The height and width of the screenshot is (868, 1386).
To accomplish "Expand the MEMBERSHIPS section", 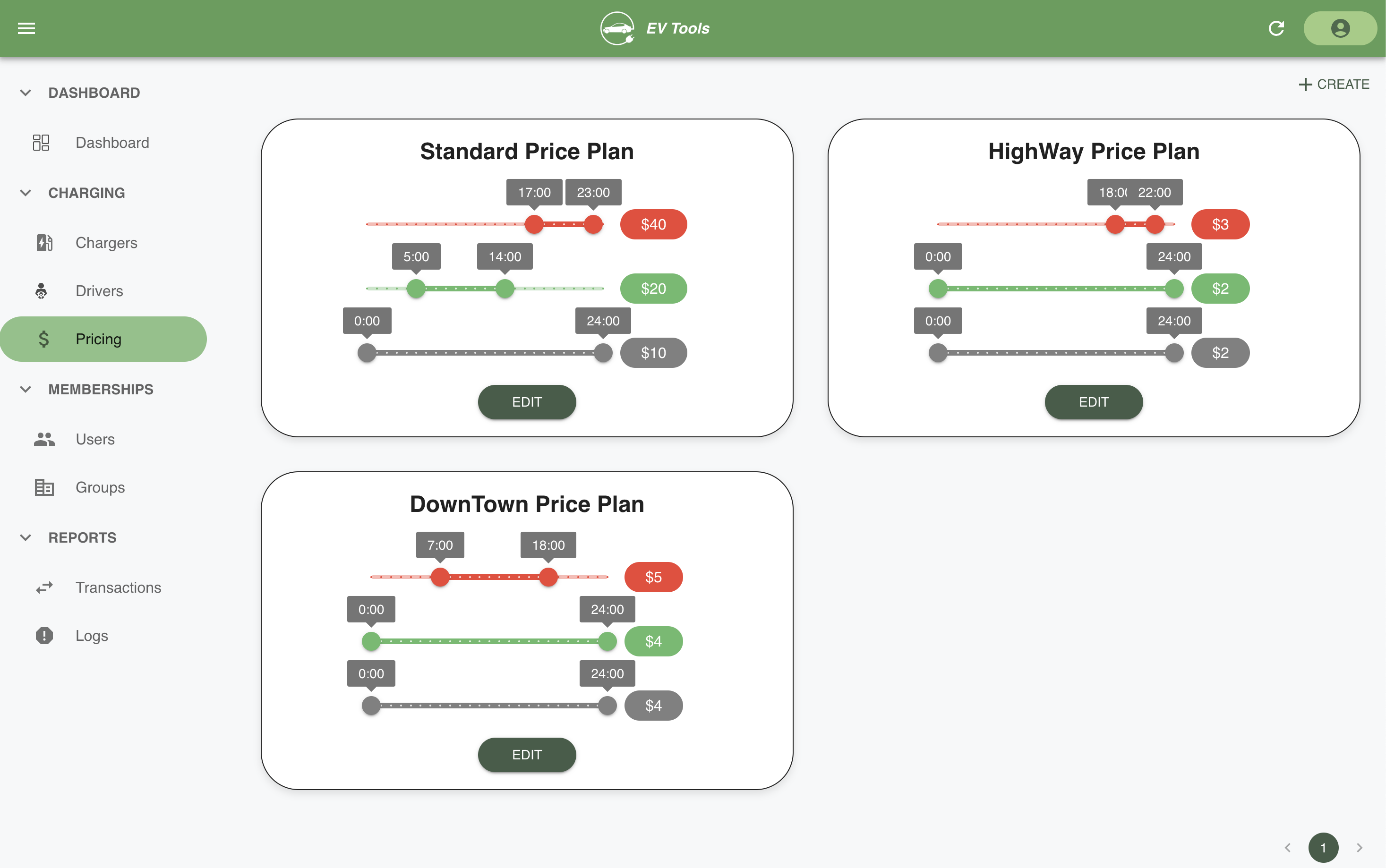I will point(25,389).
